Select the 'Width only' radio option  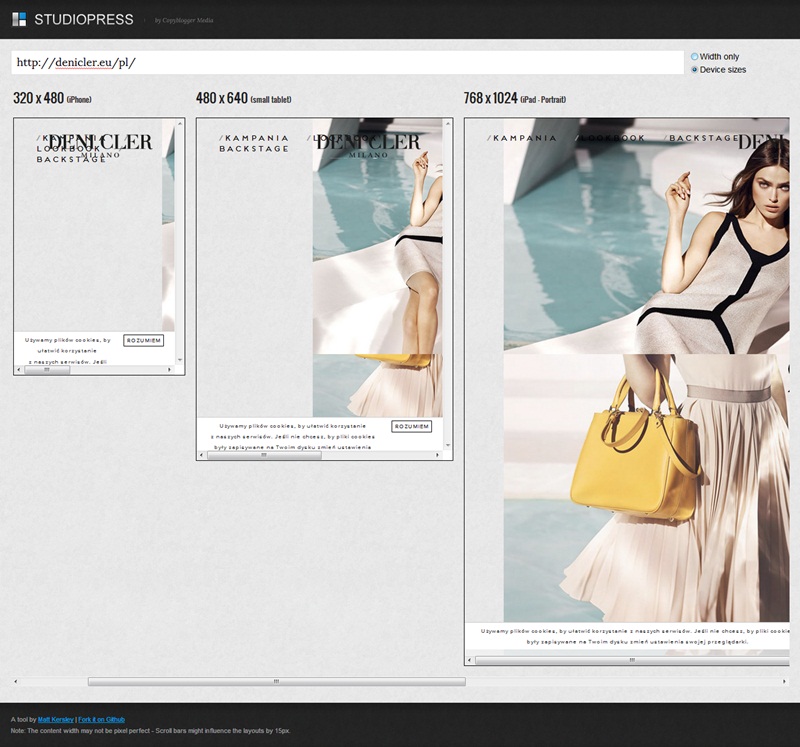pyautogui.click(x=694, y=57)
